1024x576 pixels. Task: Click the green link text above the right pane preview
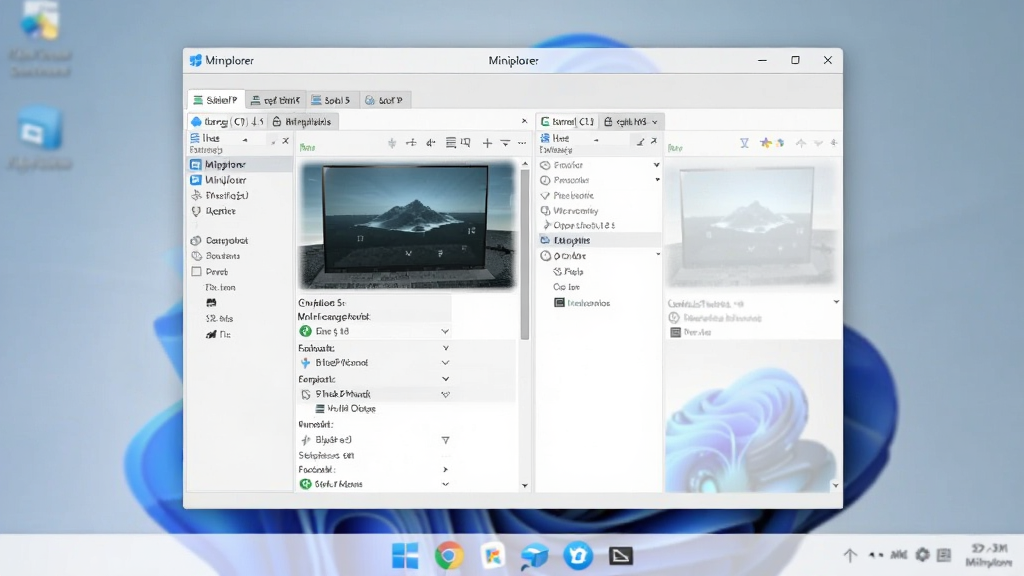click(675, 148)
